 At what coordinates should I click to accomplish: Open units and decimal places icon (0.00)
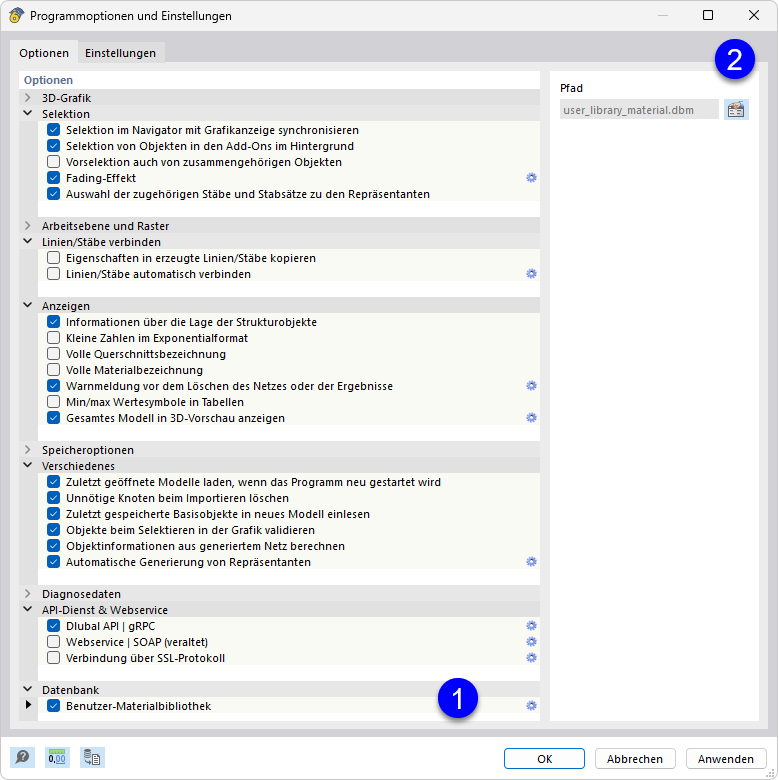tap(57, 757)
